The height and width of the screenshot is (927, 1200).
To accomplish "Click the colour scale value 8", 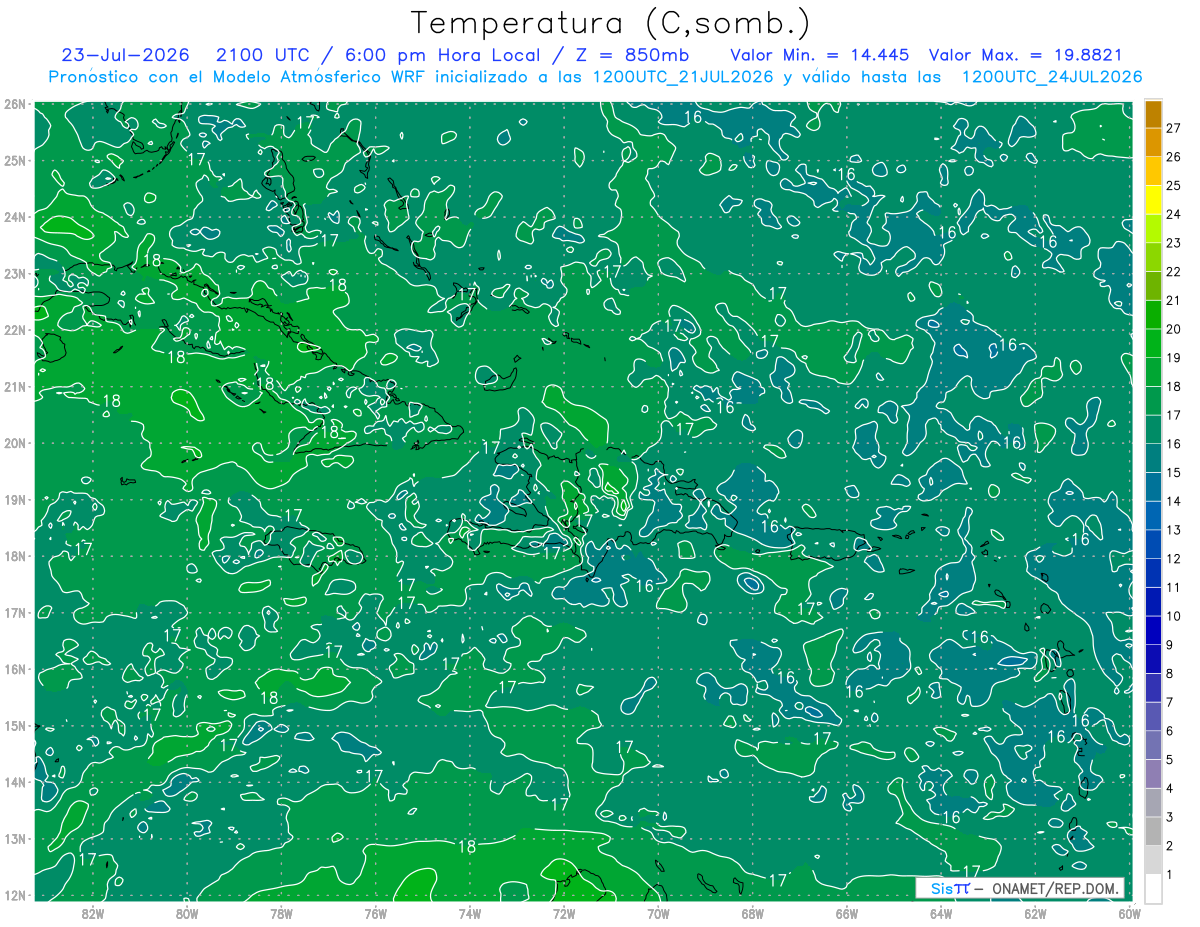I will click(1170, 674).
